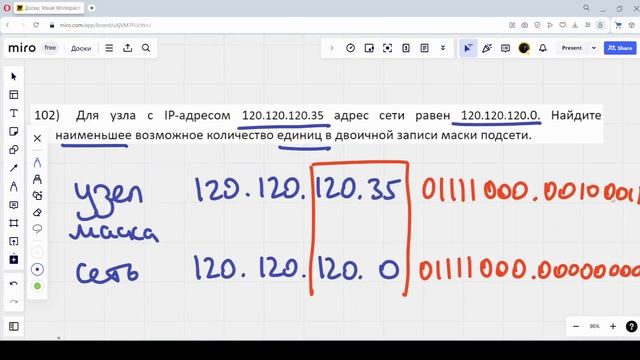
Task: Collapse the apps toolbar chevron
Action: click(x=331, y=48)
